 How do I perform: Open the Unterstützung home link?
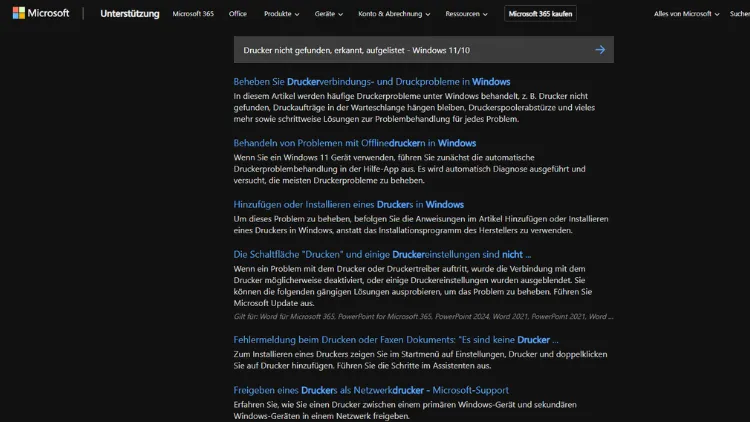(130, 14)
